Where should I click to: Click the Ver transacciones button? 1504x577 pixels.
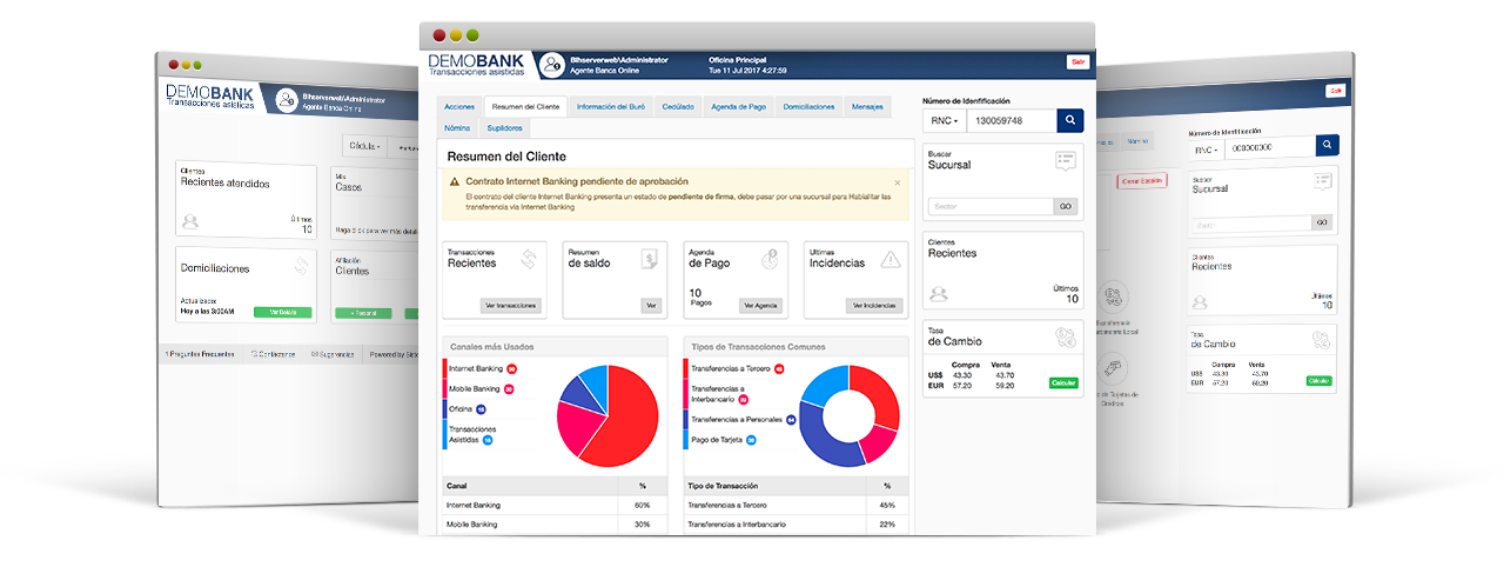pyautogui.click(x=511, y=306)
